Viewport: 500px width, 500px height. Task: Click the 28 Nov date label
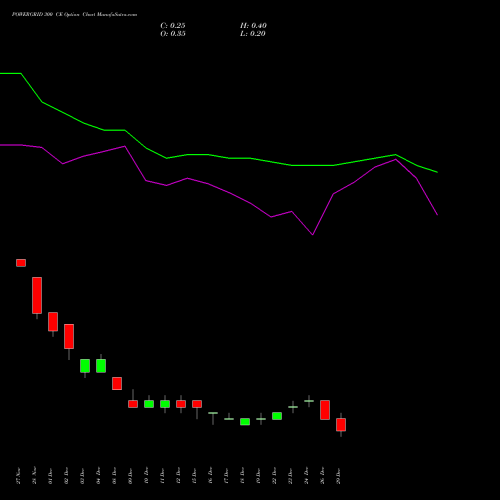click(x=35, y=476)
